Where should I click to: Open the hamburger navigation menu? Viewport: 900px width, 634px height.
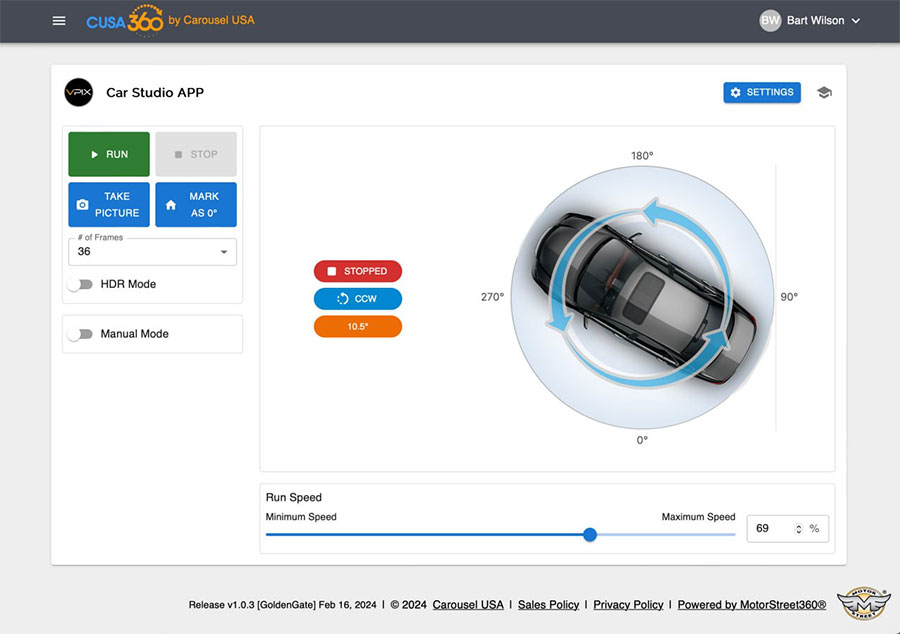(x=59, y=21)
